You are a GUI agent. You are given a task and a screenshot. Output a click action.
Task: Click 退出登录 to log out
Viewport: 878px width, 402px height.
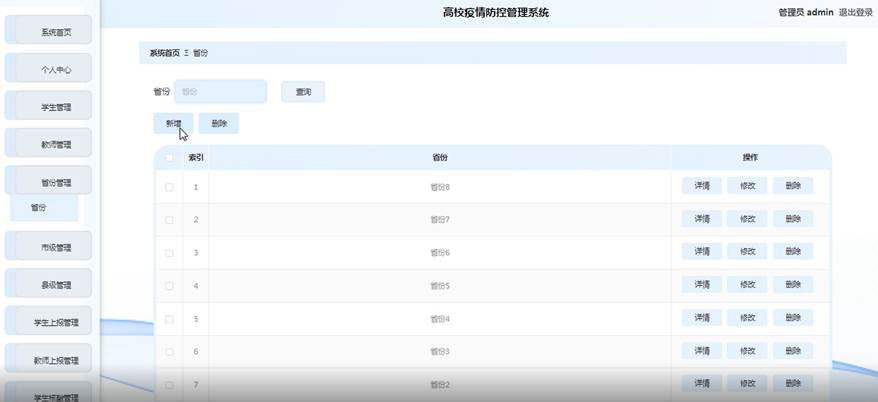click(x=856, y=12)
